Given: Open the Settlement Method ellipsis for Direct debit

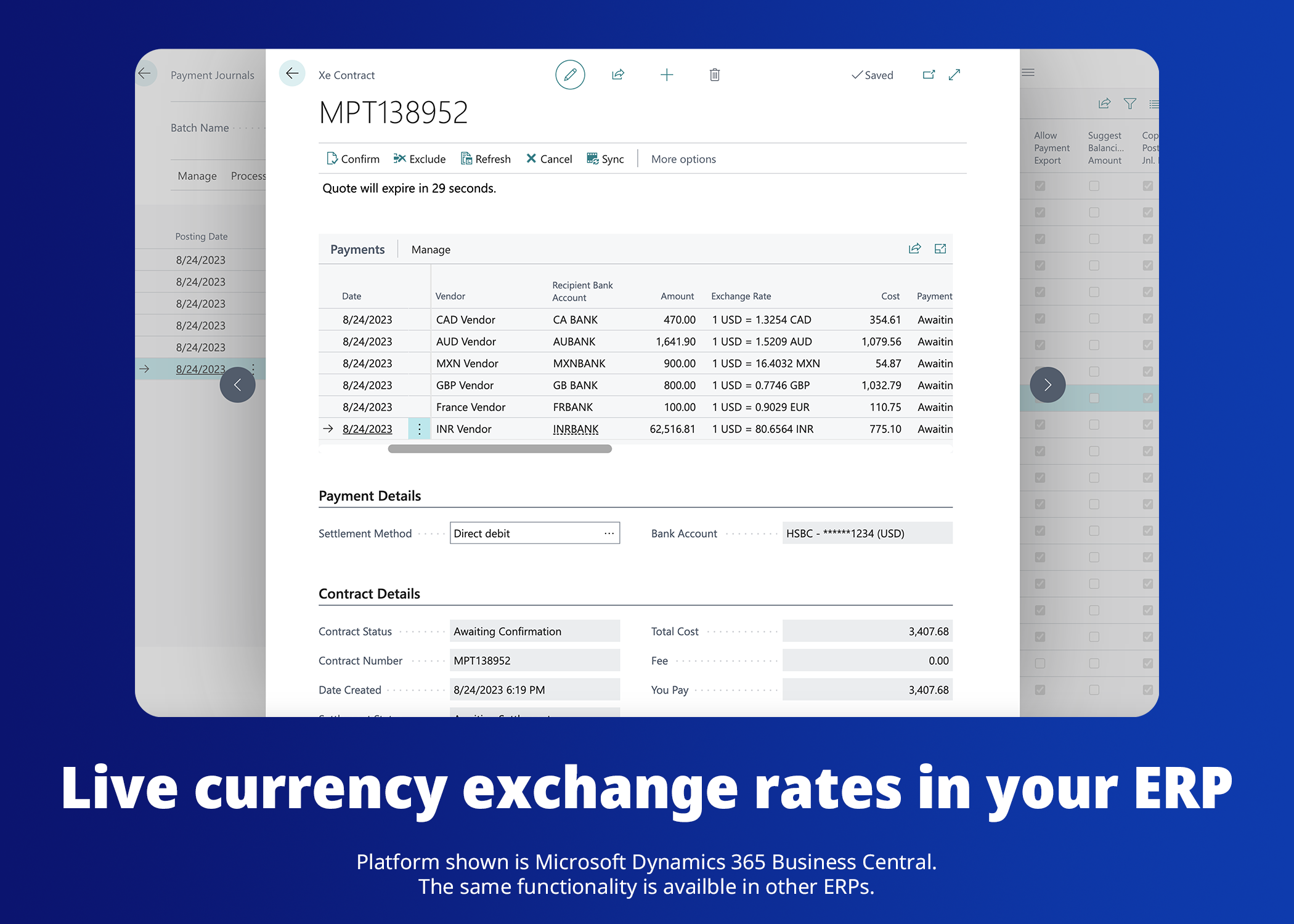Looking at the screenshot, I should click(x=608, y=533).
